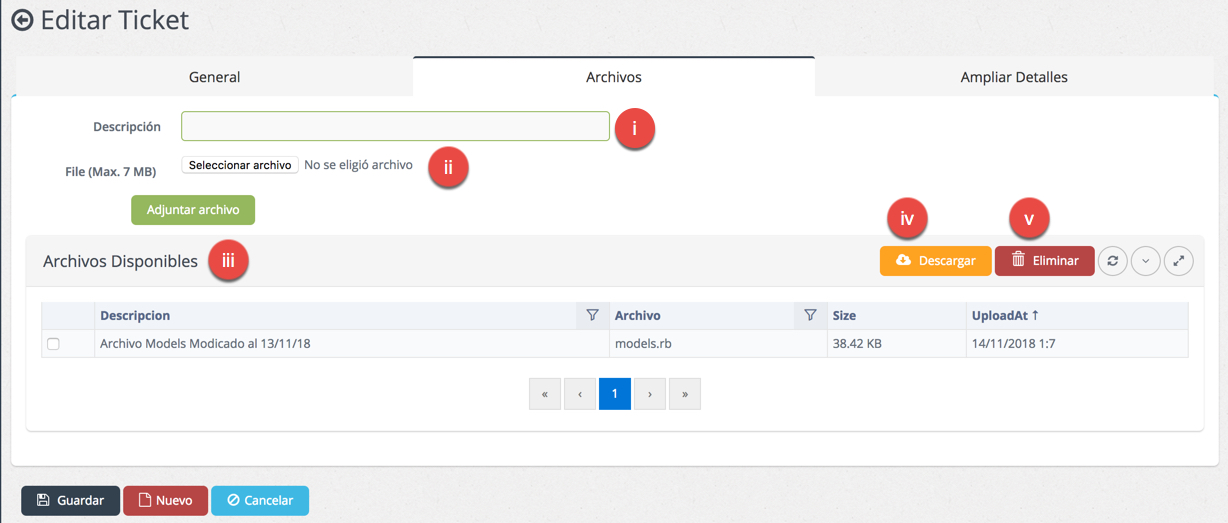The width and height of the screenshot is (1228, 523).
Task: Go back using the arrow beside Editar Ticket
Action: coord(22,20)
